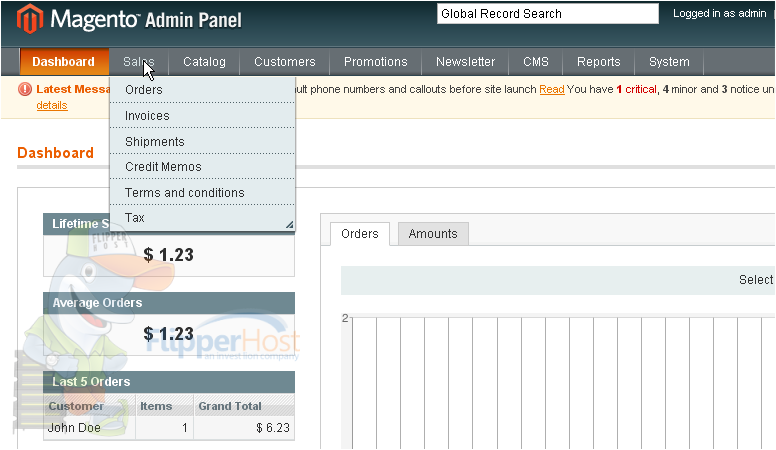This screenshot has height=450, width=776.
Task: Click the red critical message alert icon
Action: pyautogui.click(x=24, y=89)
